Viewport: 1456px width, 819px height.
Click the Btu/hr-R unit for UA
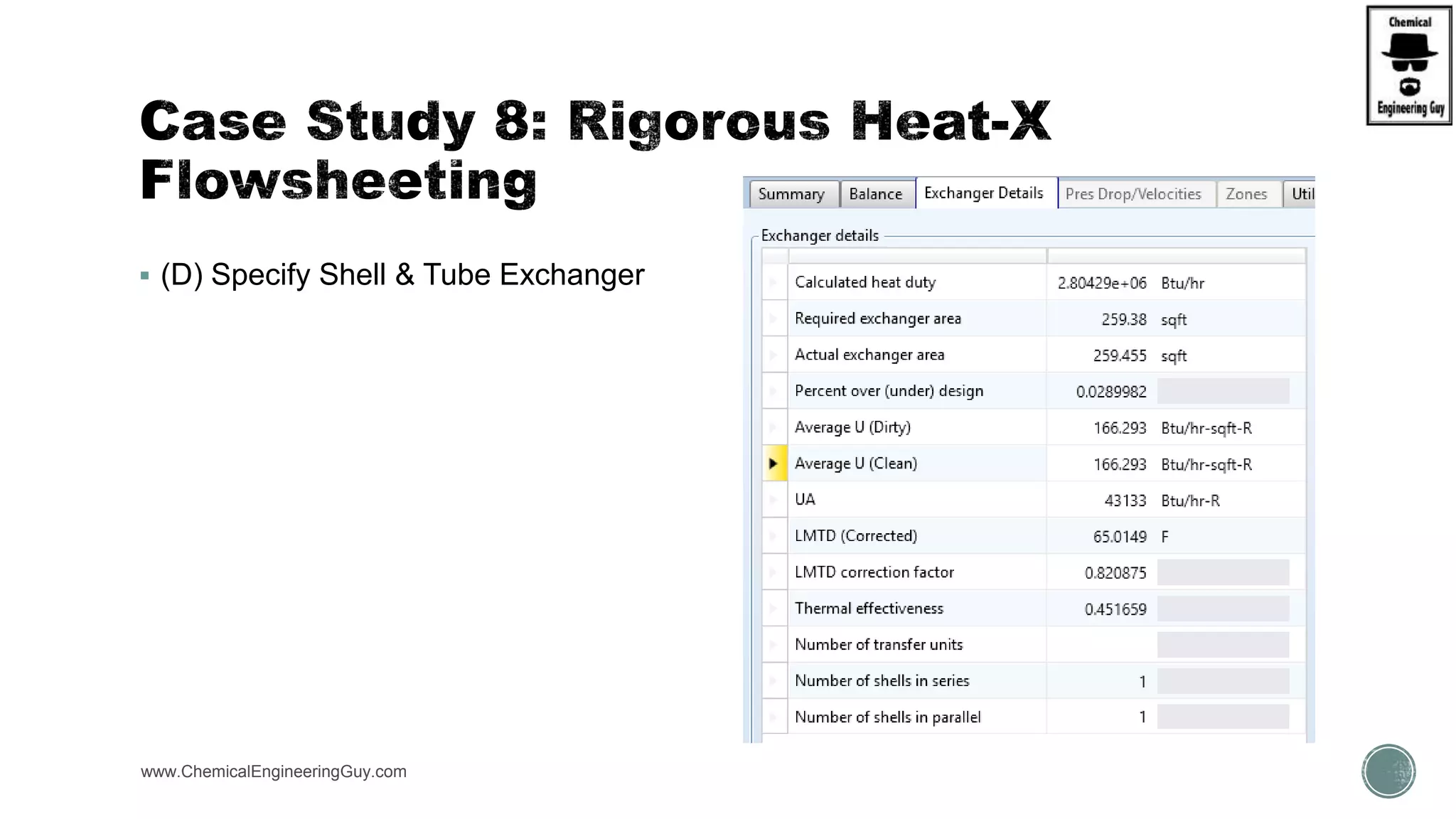(x=1190, y=500)
